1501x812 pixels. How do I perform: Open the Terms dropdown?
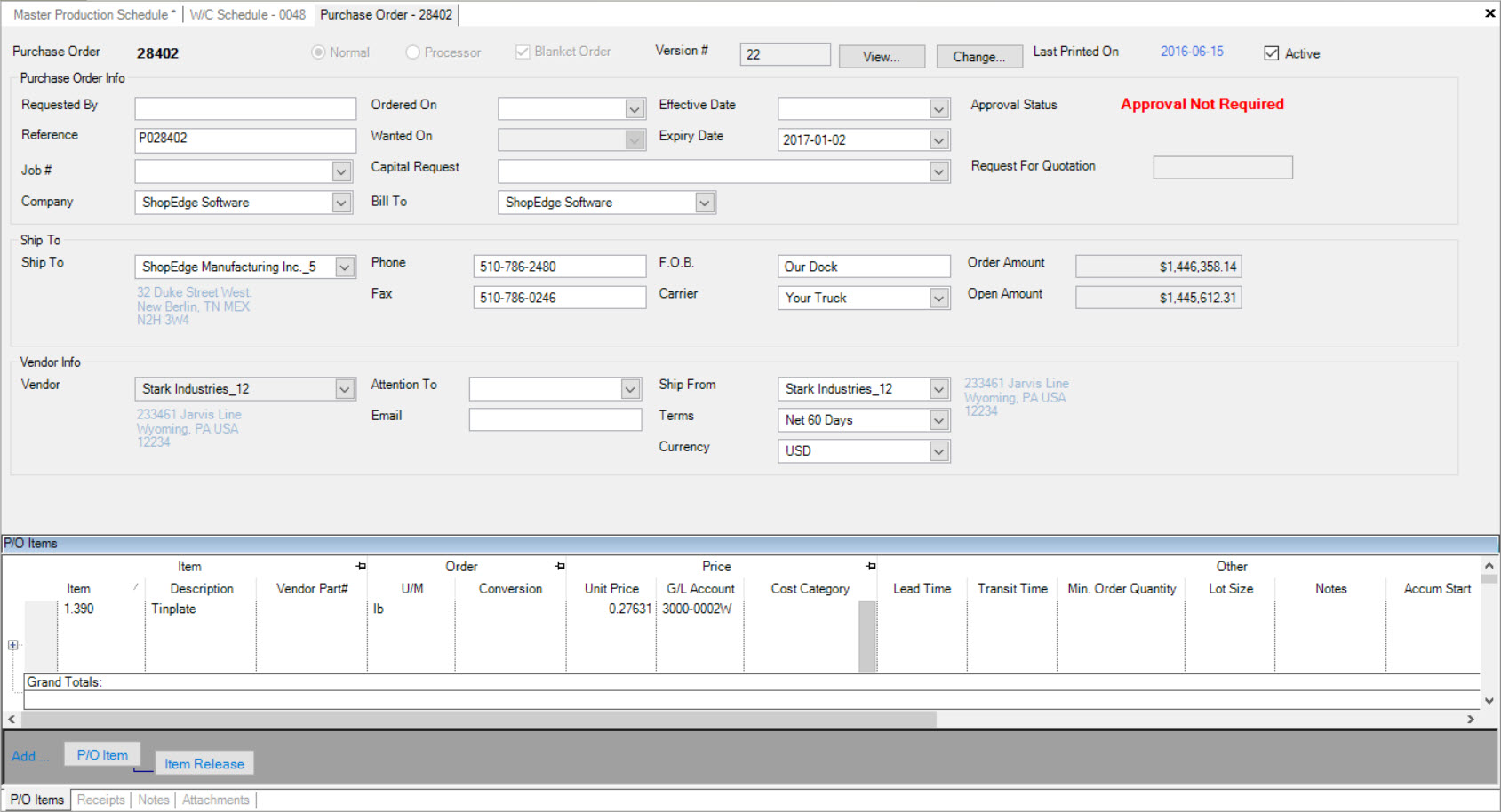pyautogui.click(x=939, y=420)
